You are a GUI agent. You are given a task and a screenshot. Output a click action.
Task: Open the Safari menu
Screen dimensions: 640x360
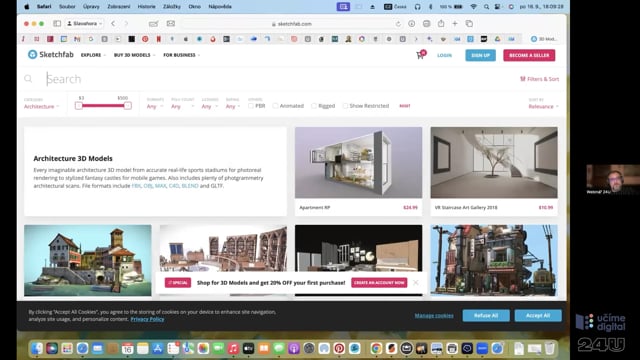point(44,7)
